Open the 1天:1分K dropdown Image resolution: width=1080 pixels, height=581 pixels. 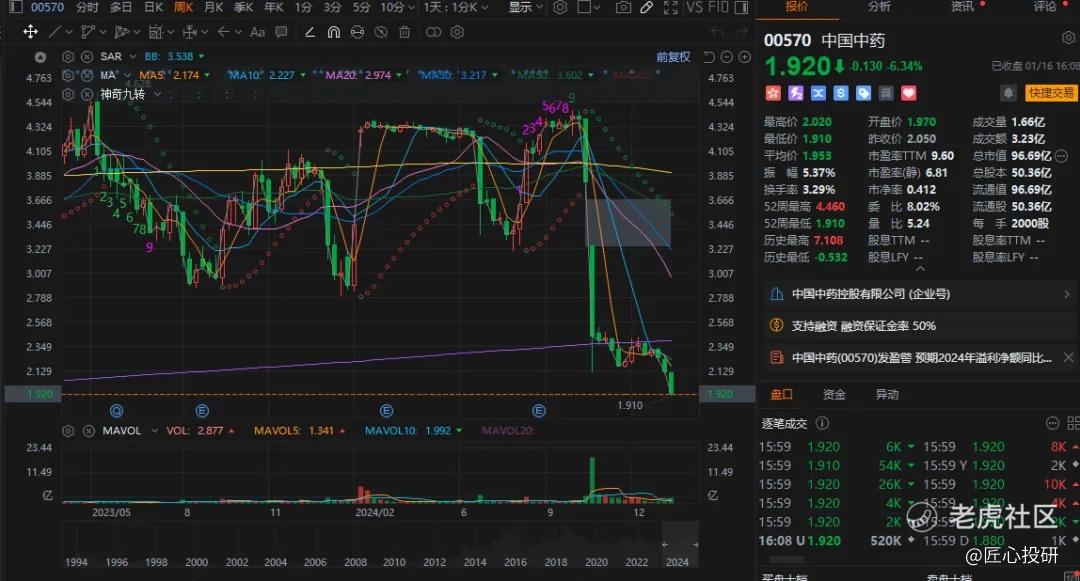coord(456,8)
